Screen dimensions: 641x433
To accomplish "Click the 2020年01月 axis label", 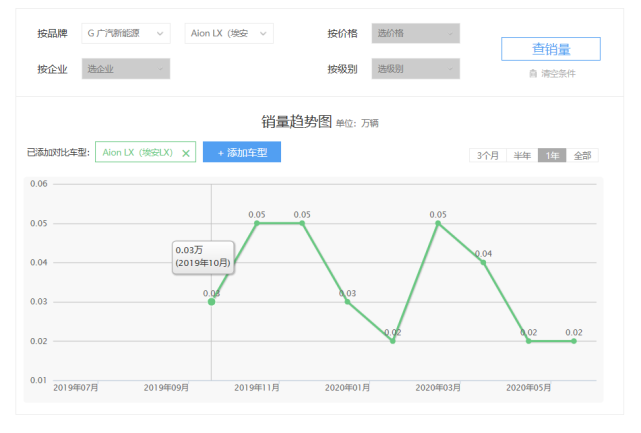I will pyautogui.click(x=347, y=388).
